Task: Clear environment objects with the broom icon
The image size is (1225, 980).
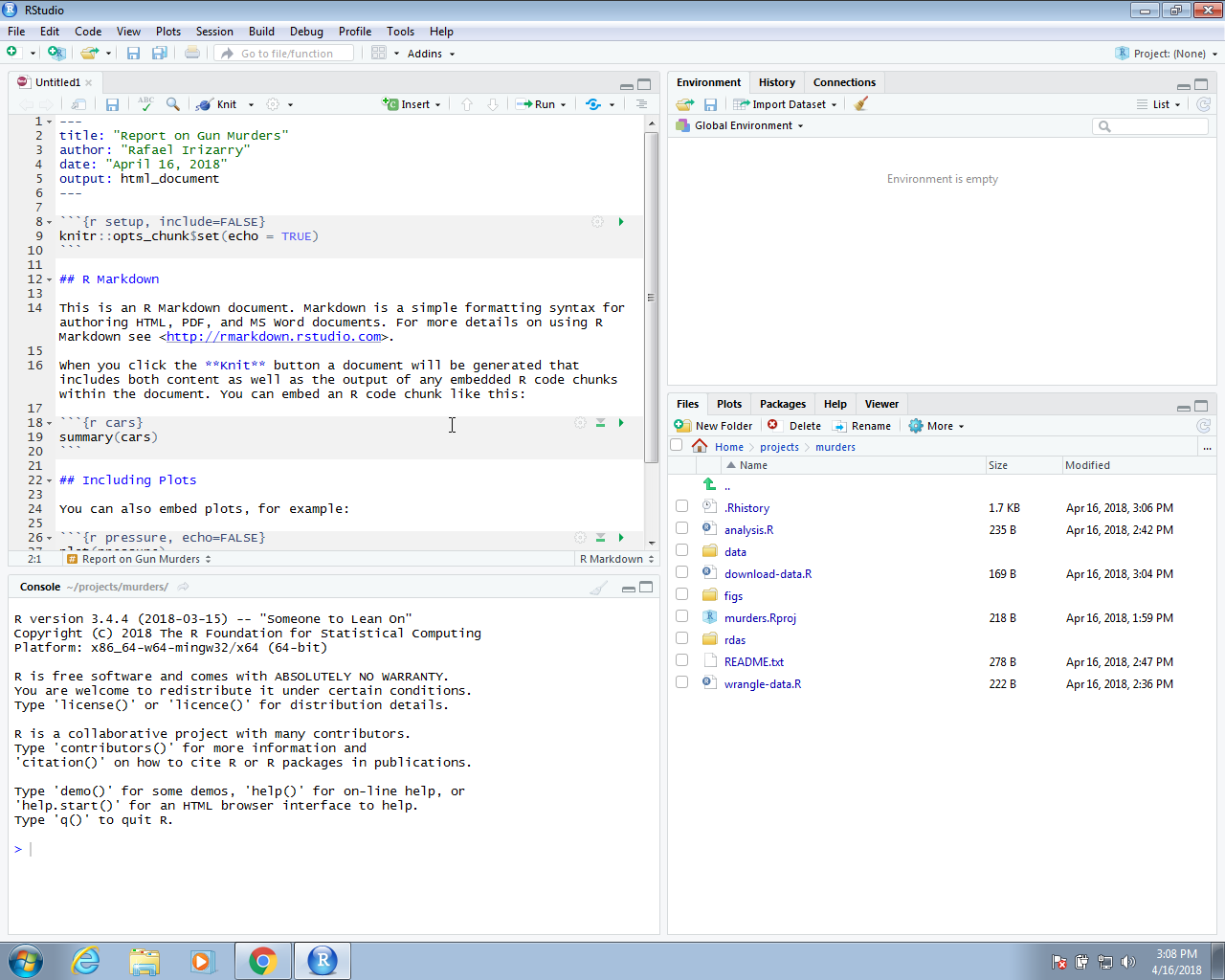Action: (861, 103)
